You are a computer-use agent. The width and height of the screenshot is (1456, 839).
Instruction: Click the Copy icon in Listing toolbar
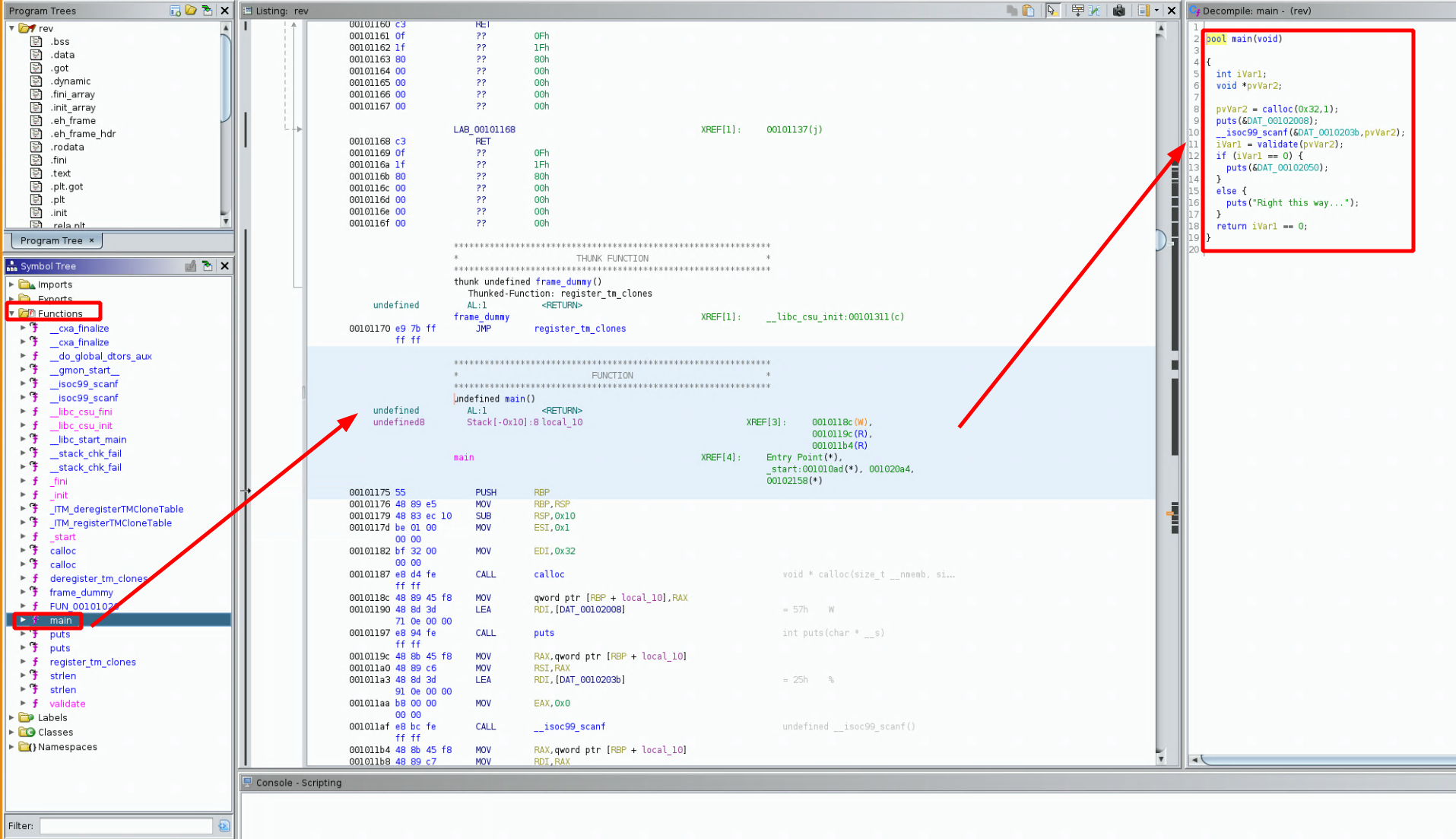click(x=1012, y=11)
